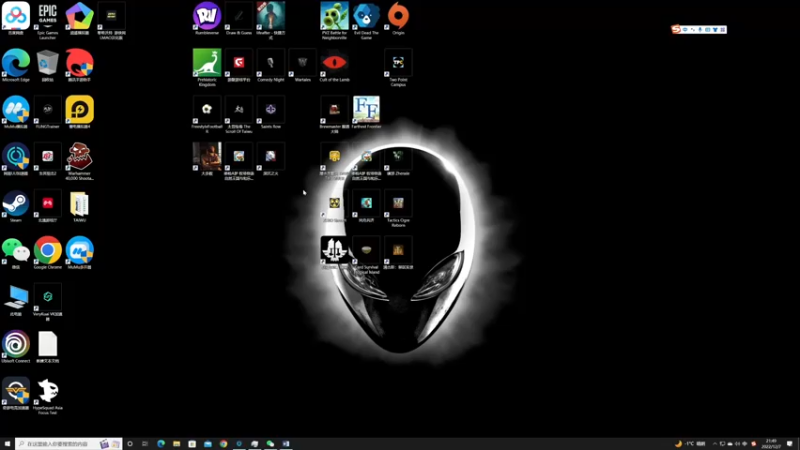800x450 pixels.
Task: Launch Microsoft Edge from the desktop
Action: click(x=16, y=65)
